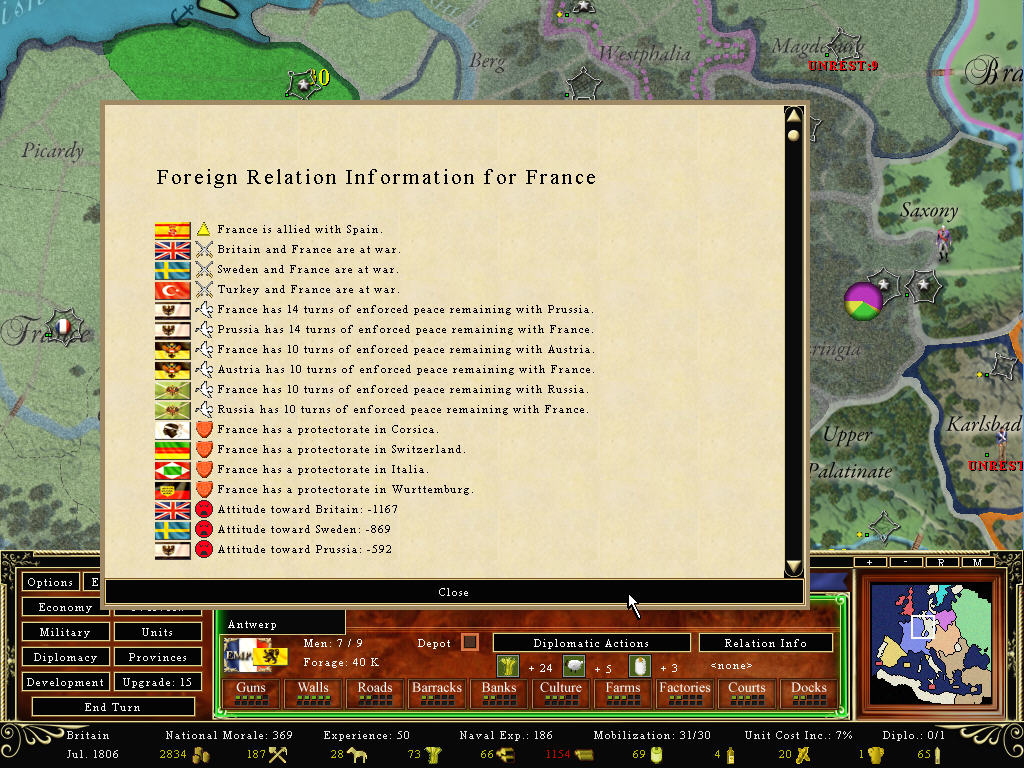This screenshot has width=1024, height=768.
Task: Open the Development screen
Action: coord(65,682)
